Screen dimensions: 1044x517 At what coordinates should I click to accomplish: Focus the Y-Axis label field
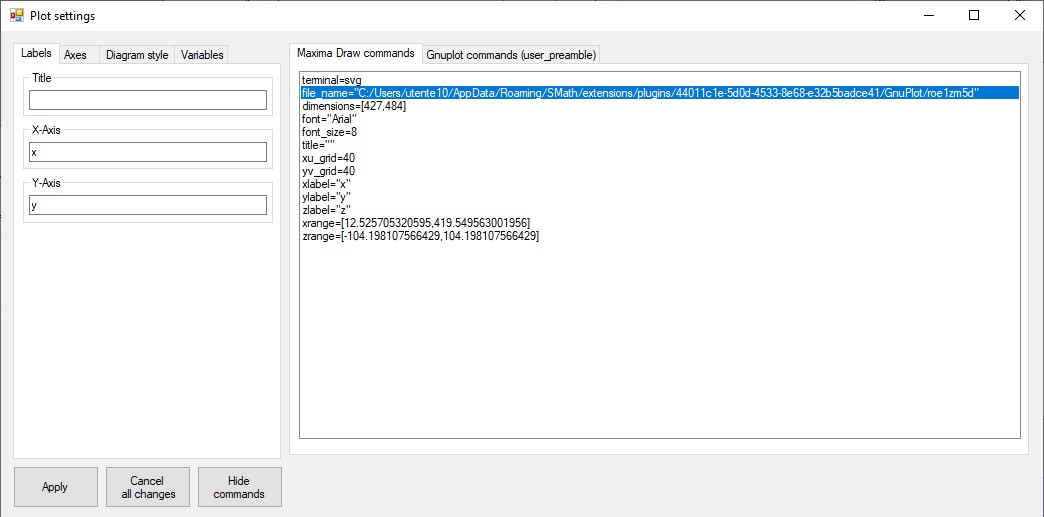click(148, 205)
